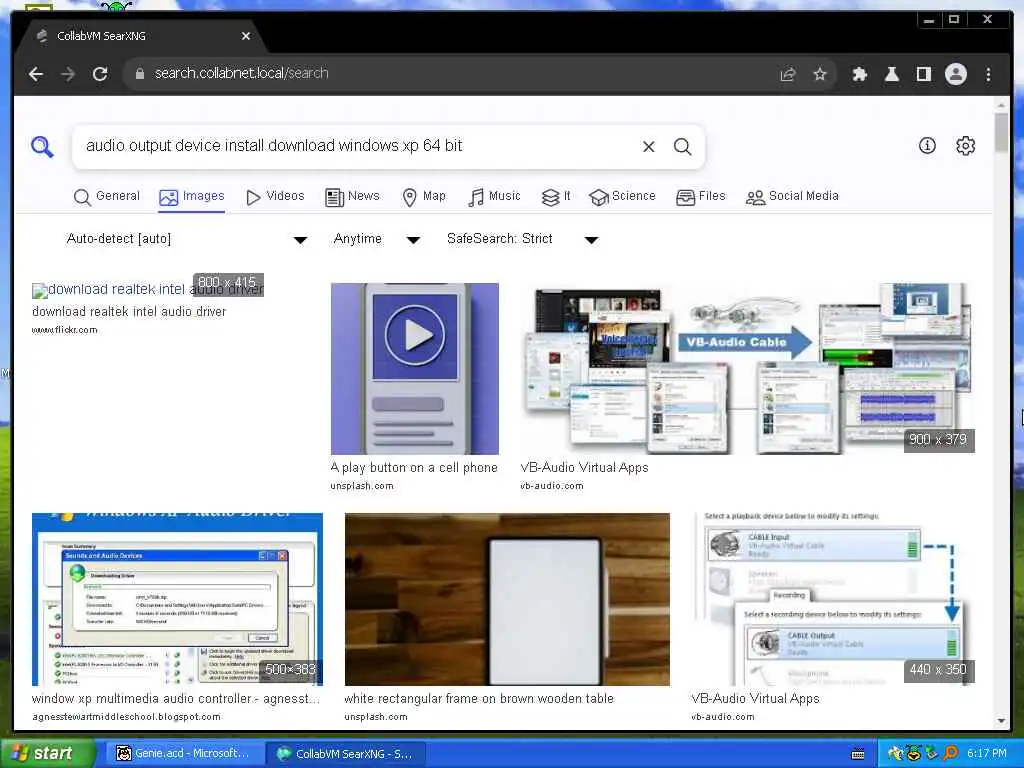The height and width of the screenshot is (768, 1024).
Task: Submit search with the magnifier button
Action: [x=682, y=146]
